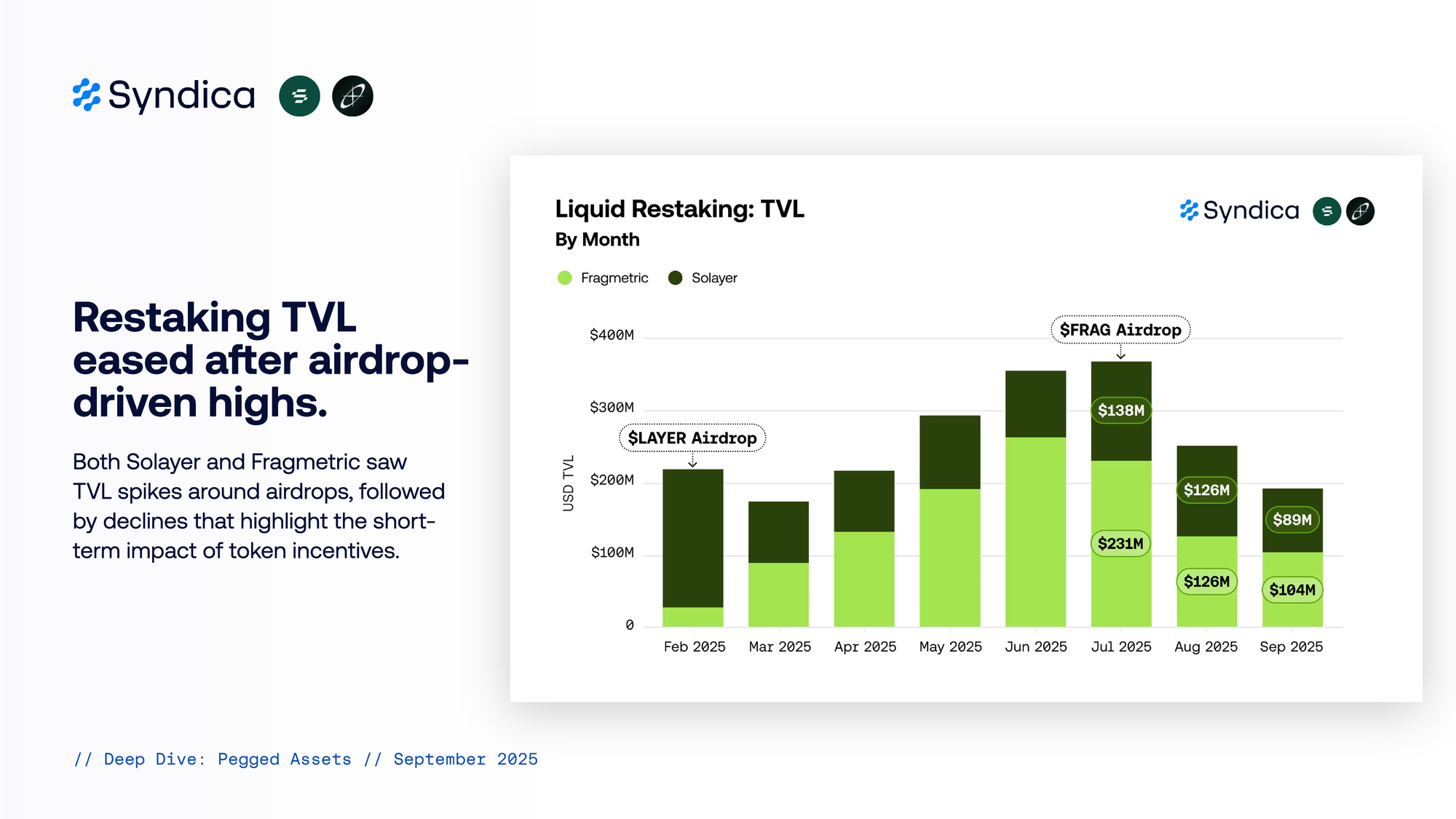Viewport: 1456px width, 819px height.
Task: Click the green Solayer logo in header
Action: (299, 96)
